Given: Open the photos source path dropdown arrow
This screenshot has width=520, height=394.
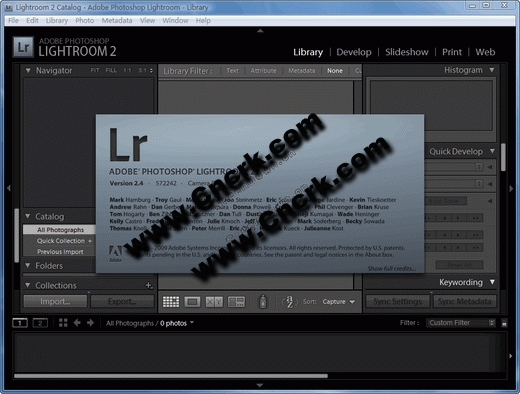Looking at the screenshot, I should coord(192,322).
